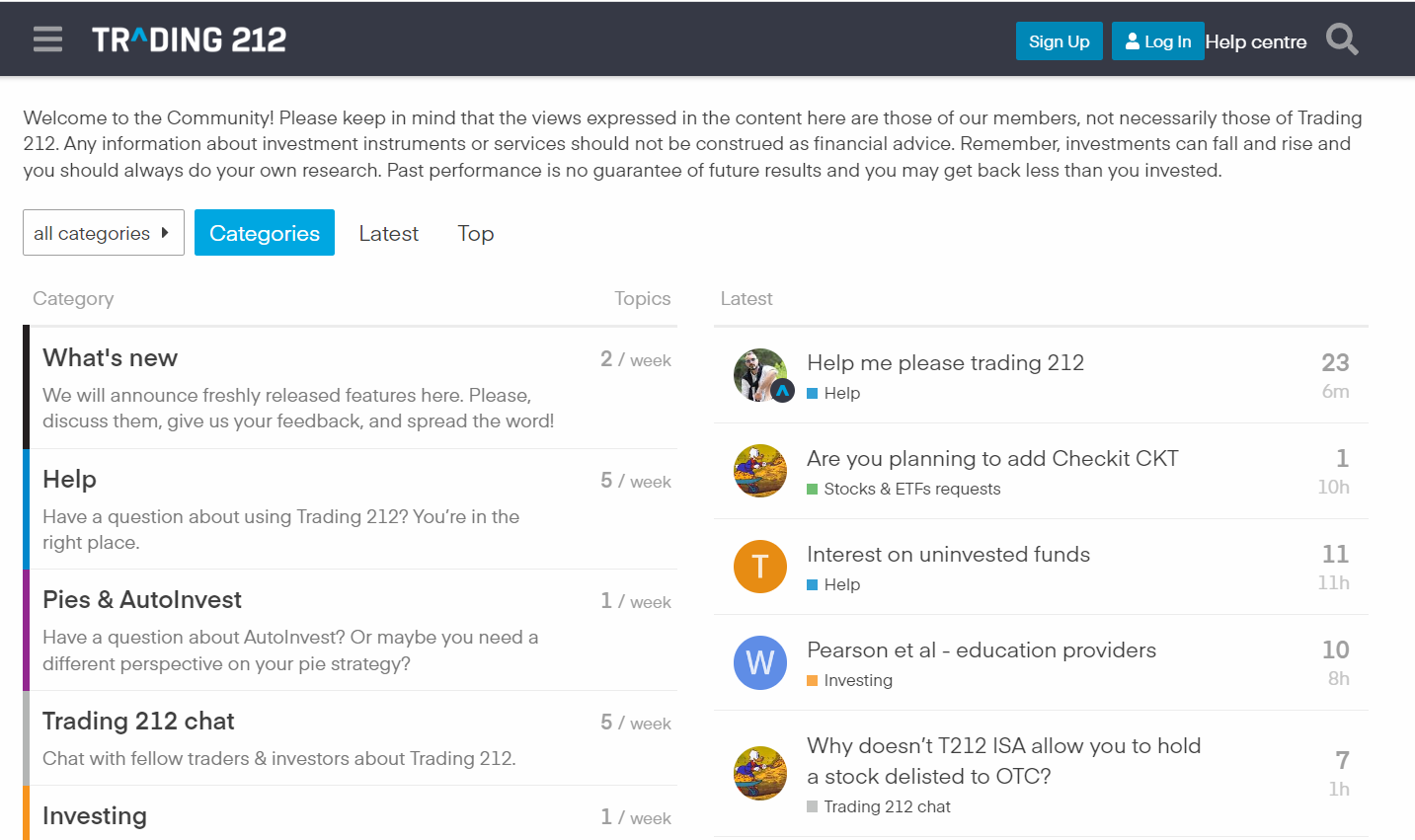This screenshot has width=1415, height=840.
Task: Open the Trading 212 chat category
Action: (138, 721)
